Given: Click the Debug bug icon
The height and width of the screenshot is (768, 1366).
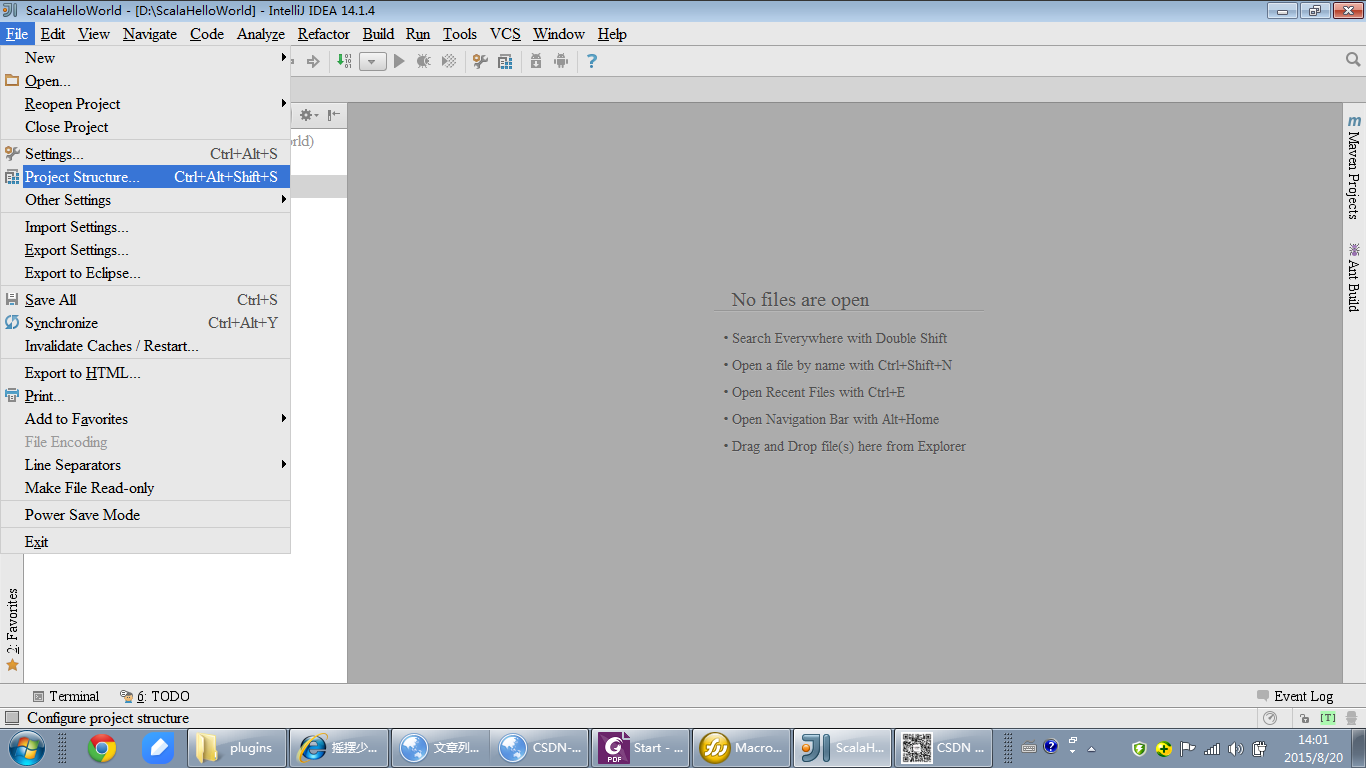Looking at the screenshot, I should (x=424, y=61).
